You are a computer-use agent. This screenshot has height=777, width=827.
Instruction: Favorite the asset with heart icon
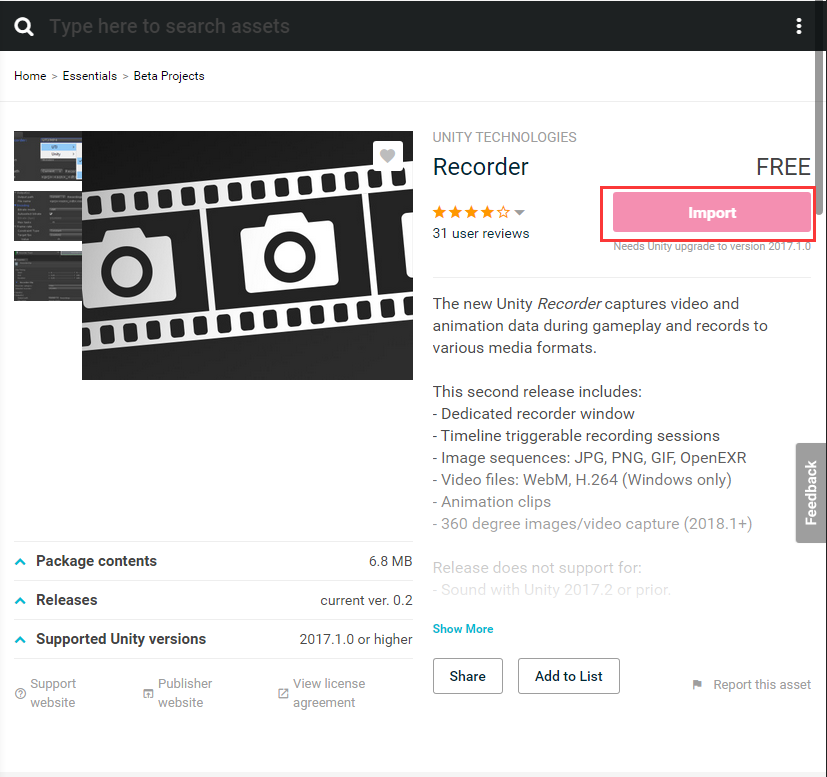pos(388,156)
